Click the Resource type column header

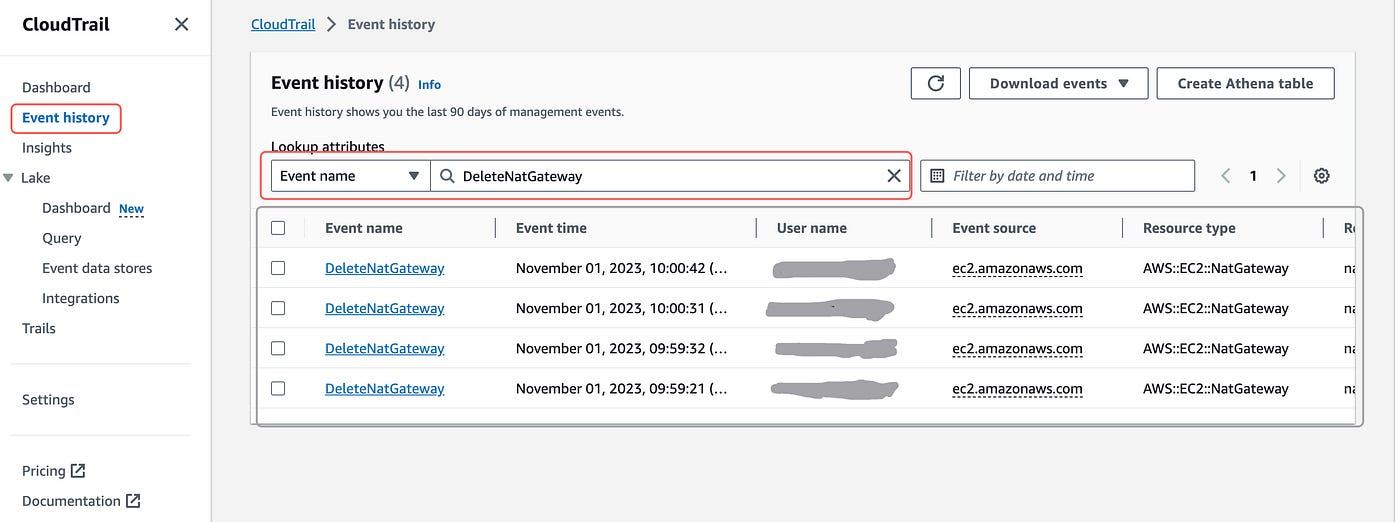[x=1189, y=228]
